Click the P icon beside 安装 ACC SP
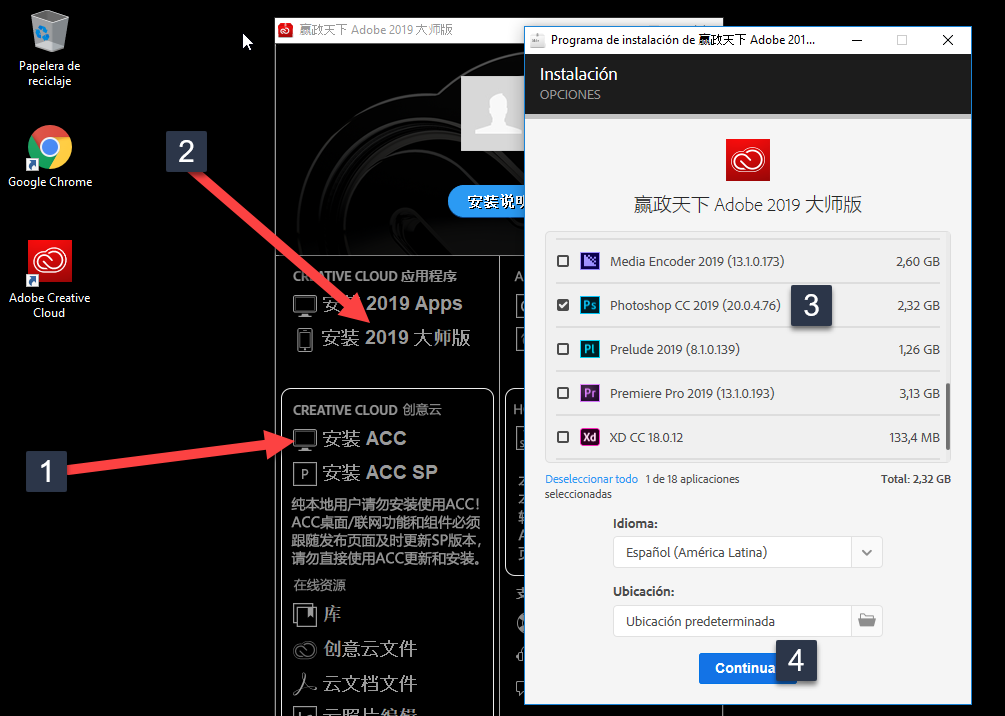The height and width of the screenshot is (716, 1005). [x=304, y=474]
